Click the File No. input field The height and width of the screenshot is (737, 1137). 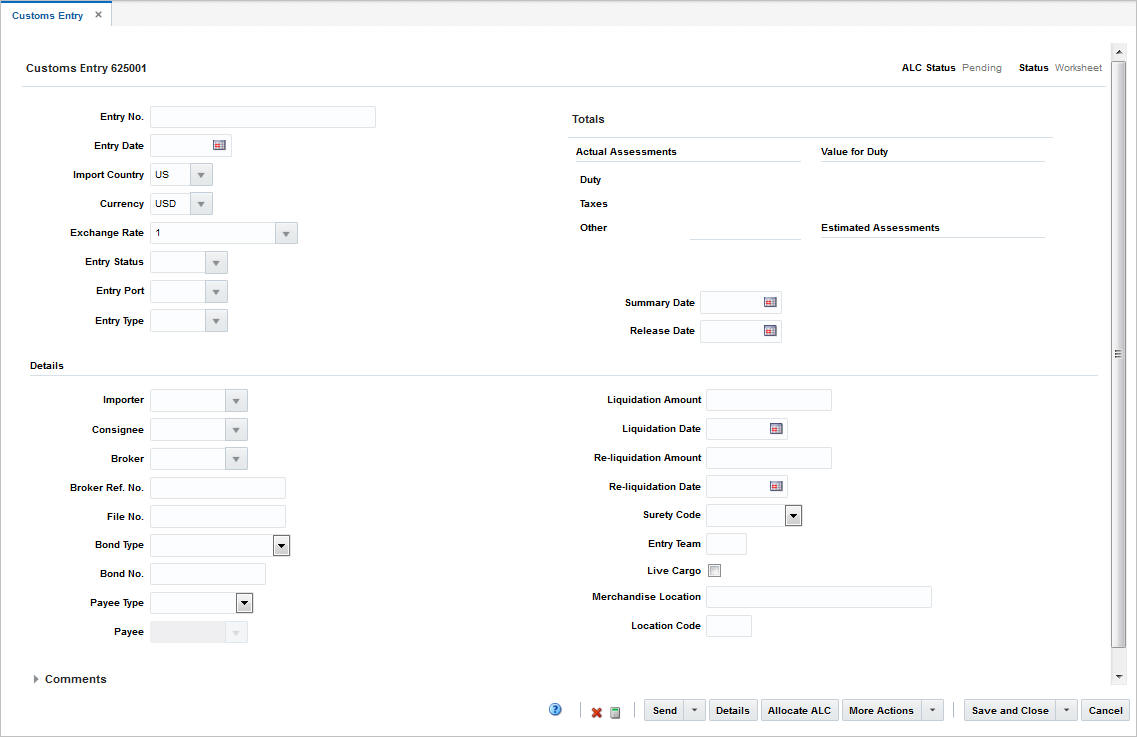(x=218, y=516)
